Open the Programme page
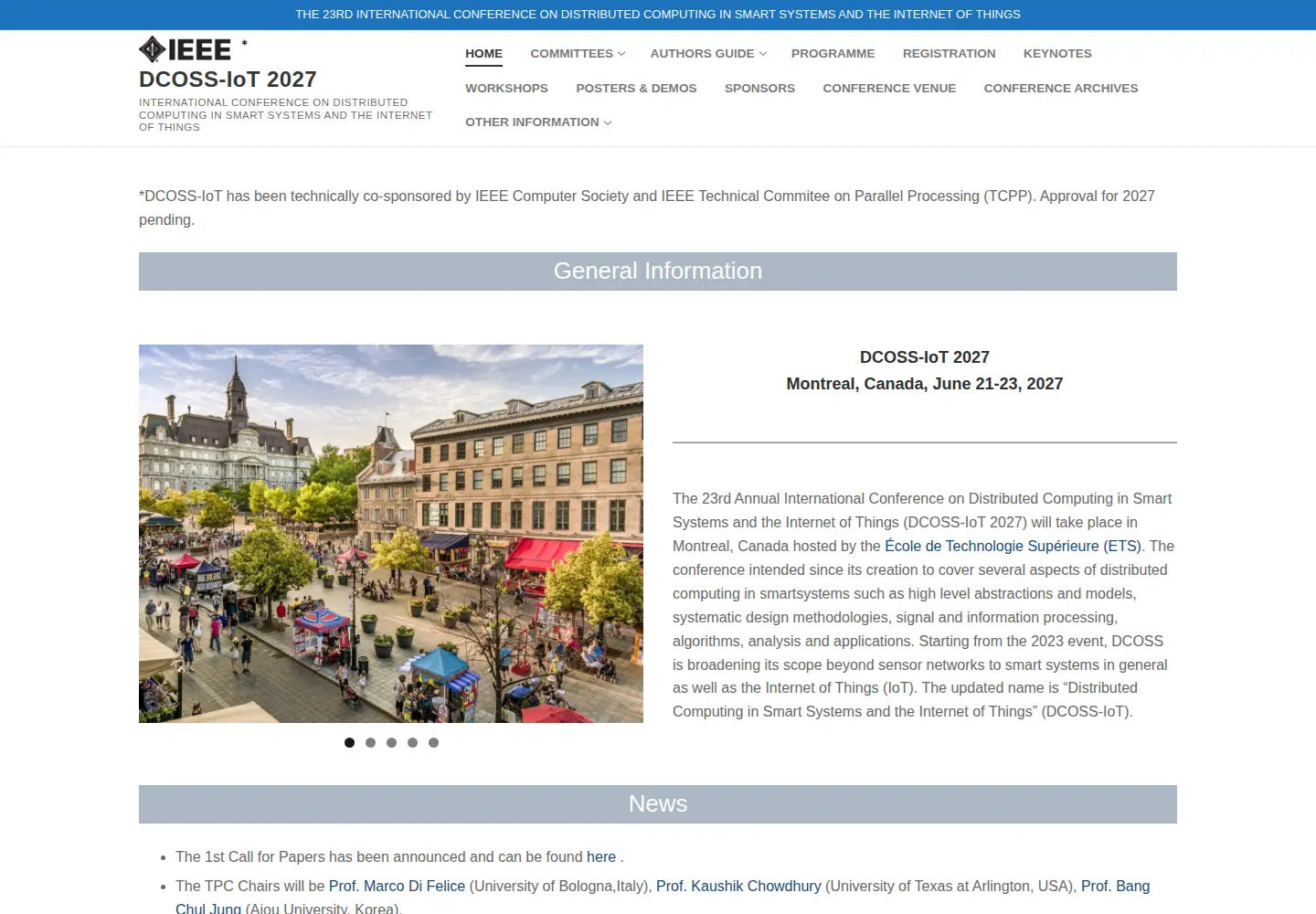The image size is (1316, 914). (x=833, y=53)
